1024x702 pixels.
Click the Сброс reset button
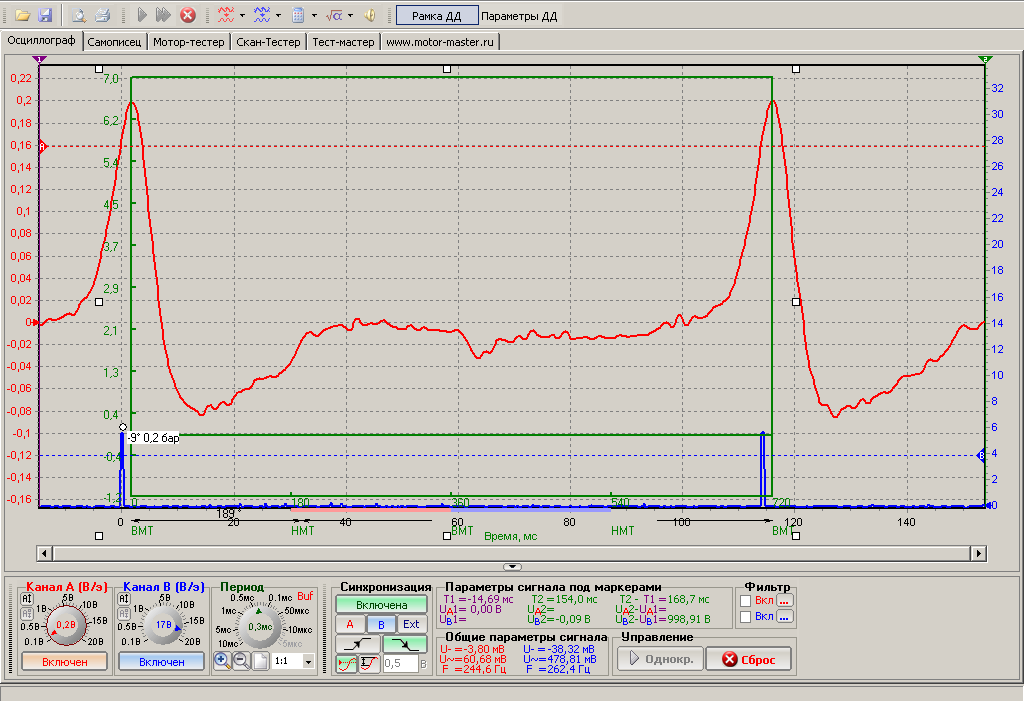click(748, 659)
